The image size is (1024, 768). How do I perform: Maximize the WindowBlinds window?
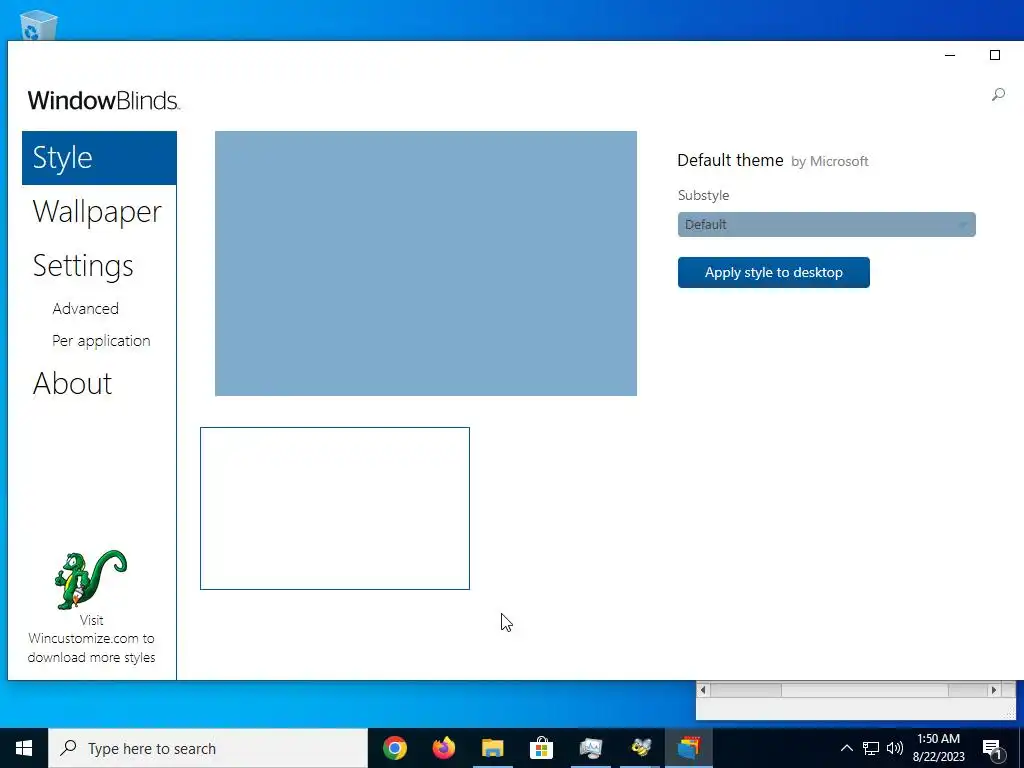point(995,56)
